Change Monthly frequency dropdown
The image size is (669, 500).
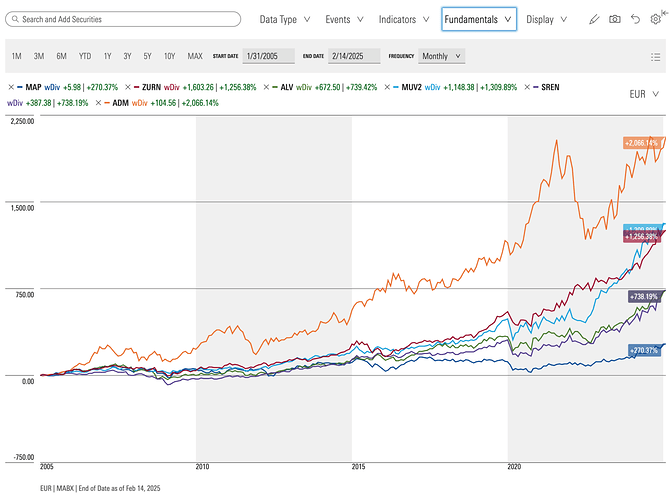(442, 56)
